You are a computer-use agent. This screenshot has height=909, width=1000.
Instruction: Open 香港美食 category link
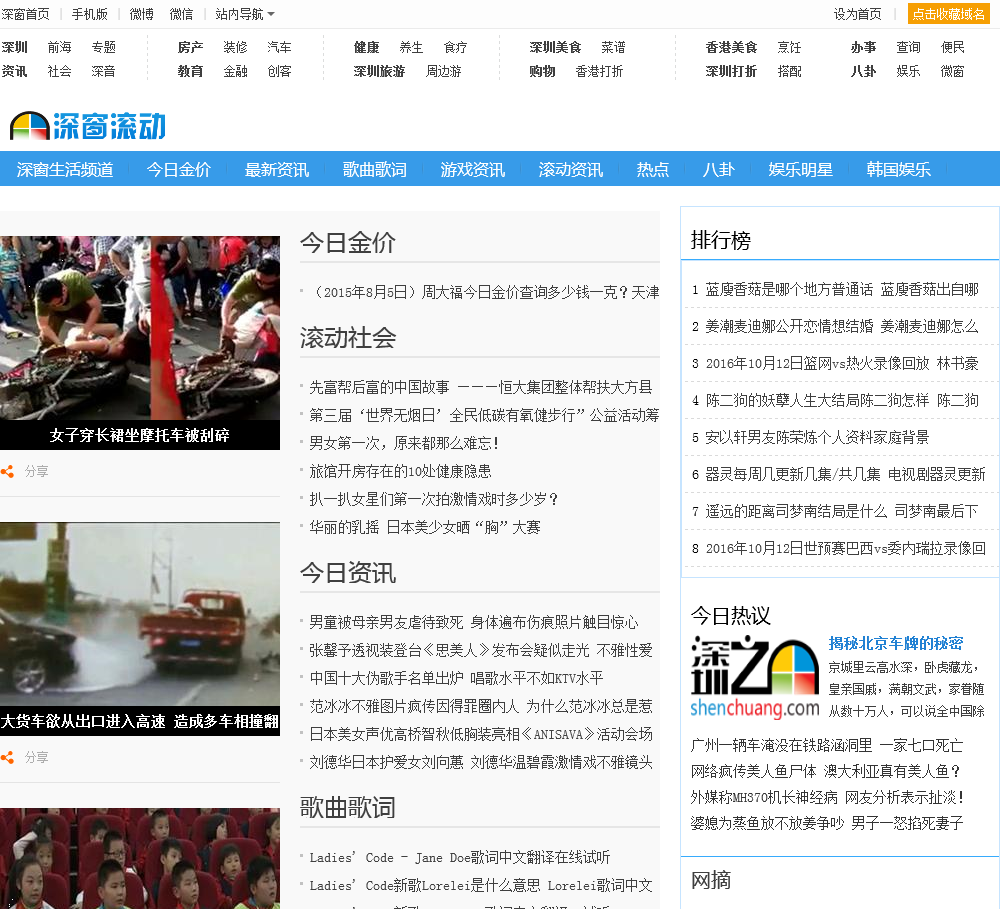click(x=731, y=47)
